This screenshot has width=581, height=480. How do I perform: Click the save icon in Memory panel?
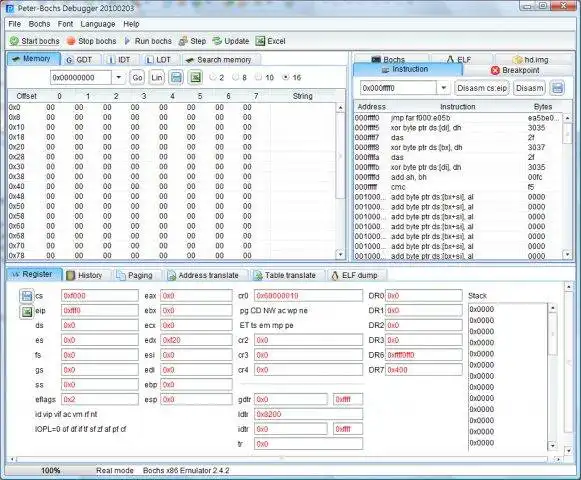point(176,77)
